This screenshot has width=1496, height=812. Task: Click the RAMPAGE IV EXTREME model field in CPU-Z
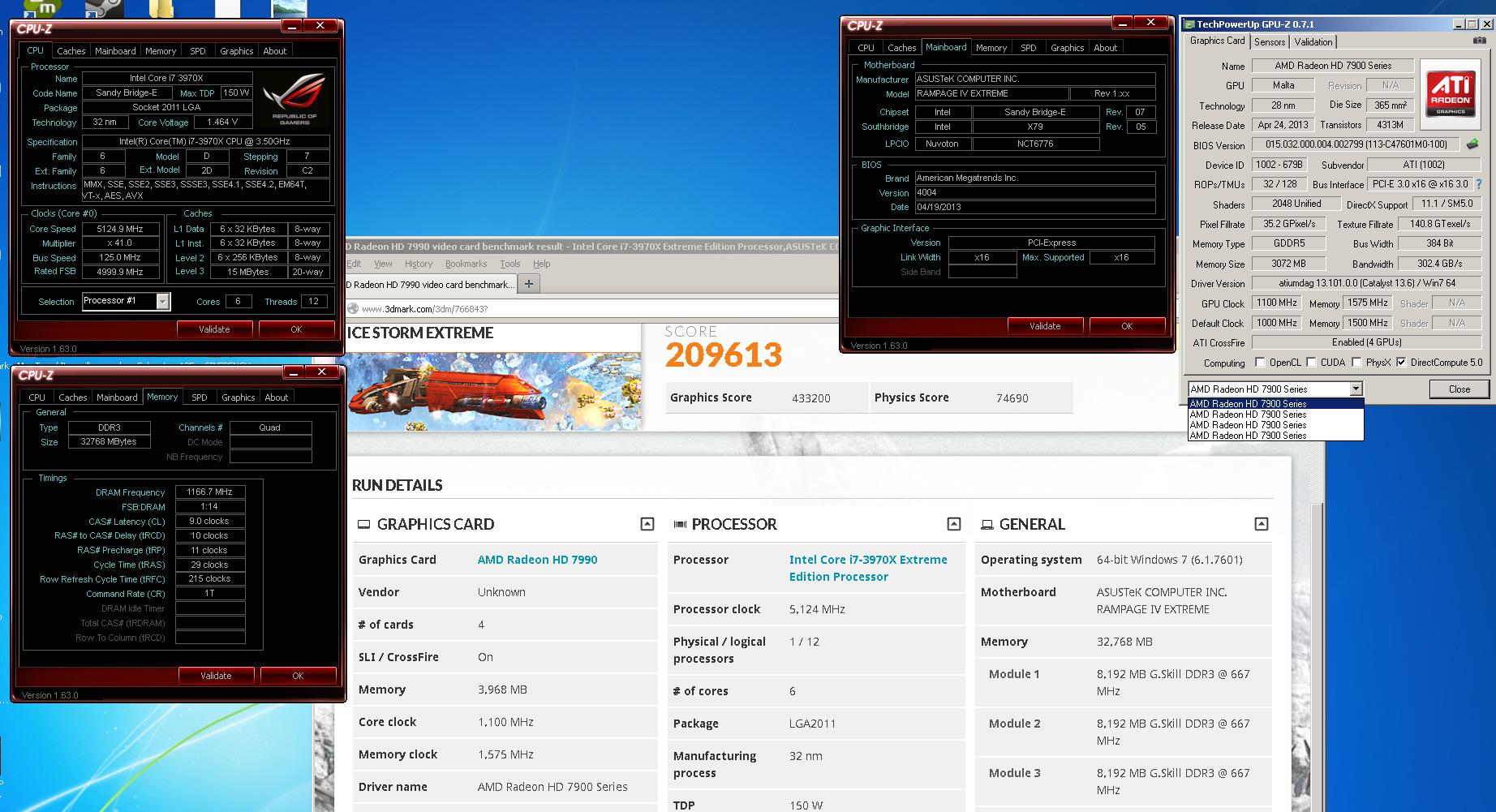[x=991, y=94]
